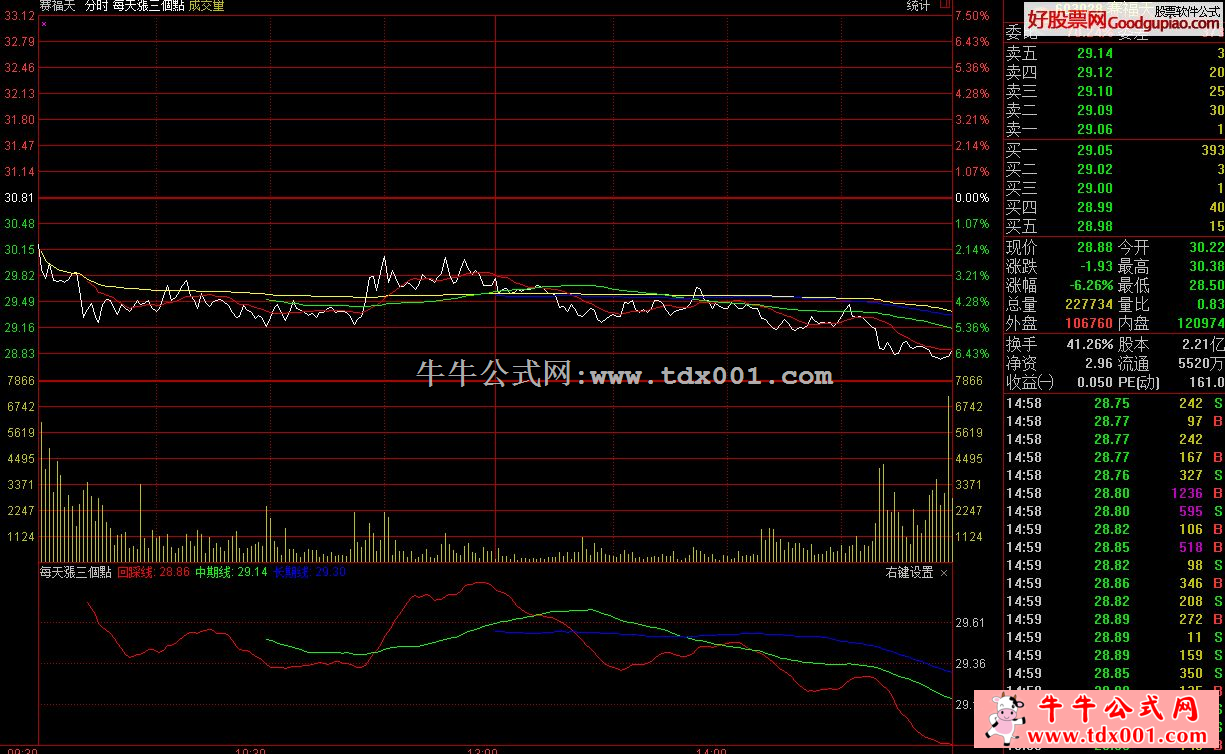Click the 现价 value 28.88
The height and width of the screenshot is (754, 1225).
(1094, 247)
